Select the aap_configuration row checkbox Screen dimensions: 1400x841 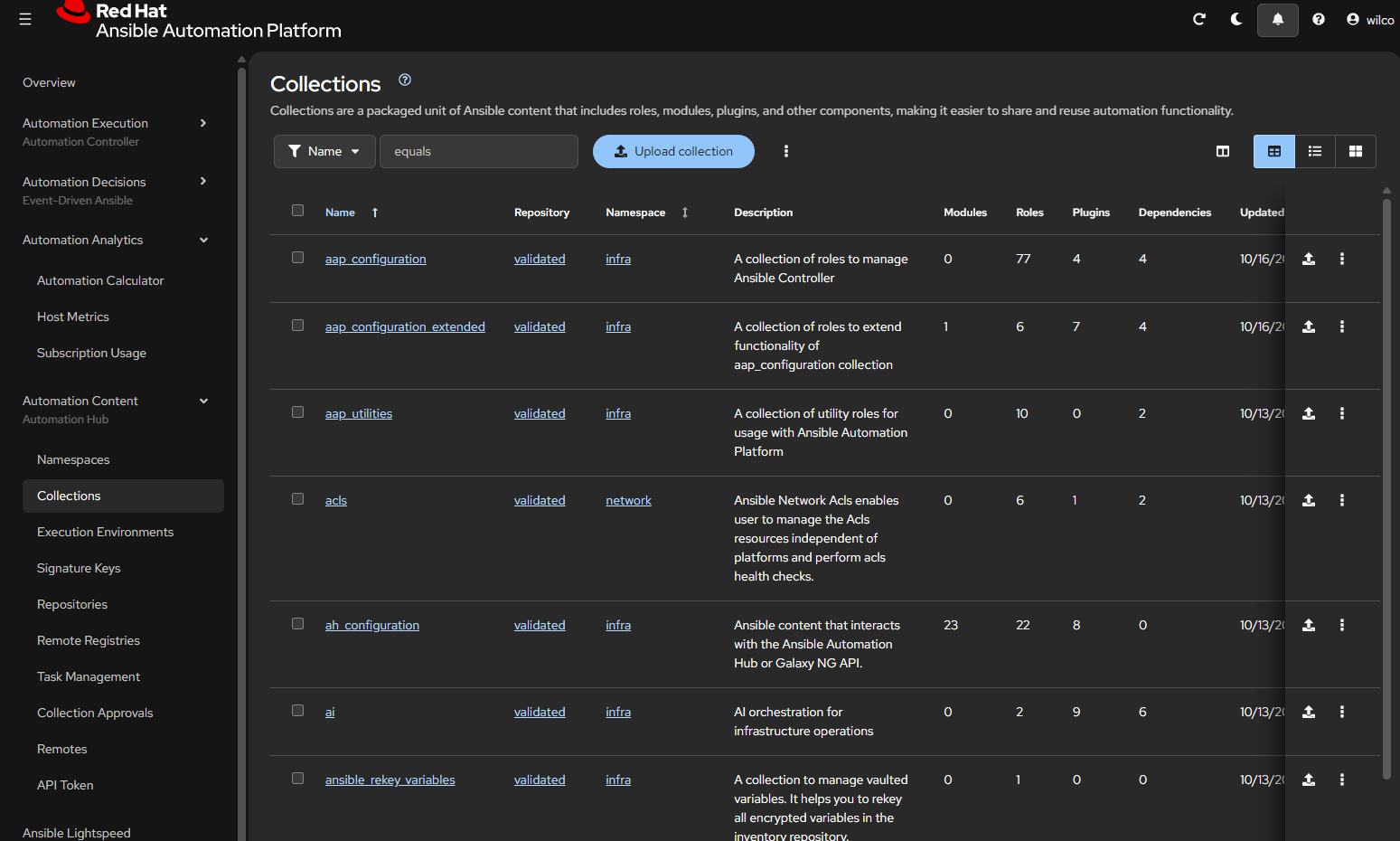pyautogui.click(x=297, y=258)
